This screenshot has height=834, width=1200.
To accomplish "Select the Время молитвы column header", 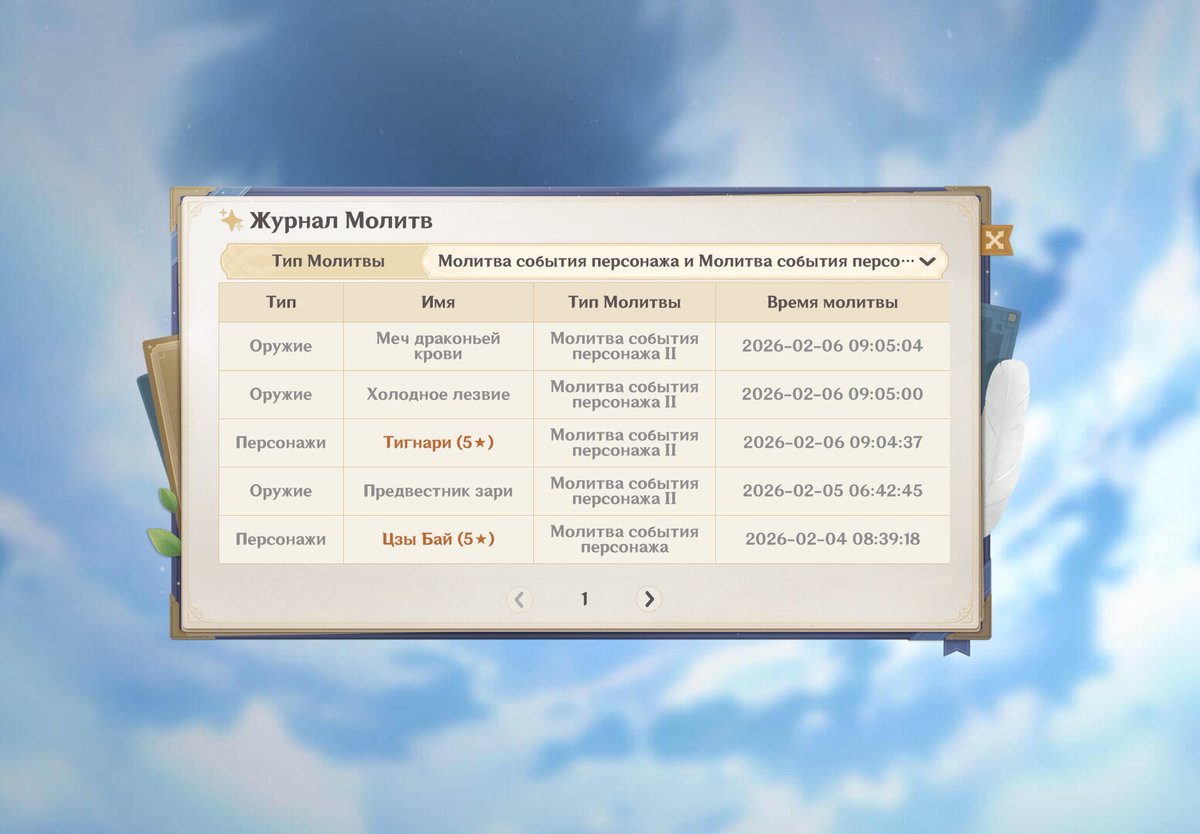I will (832, 302).
